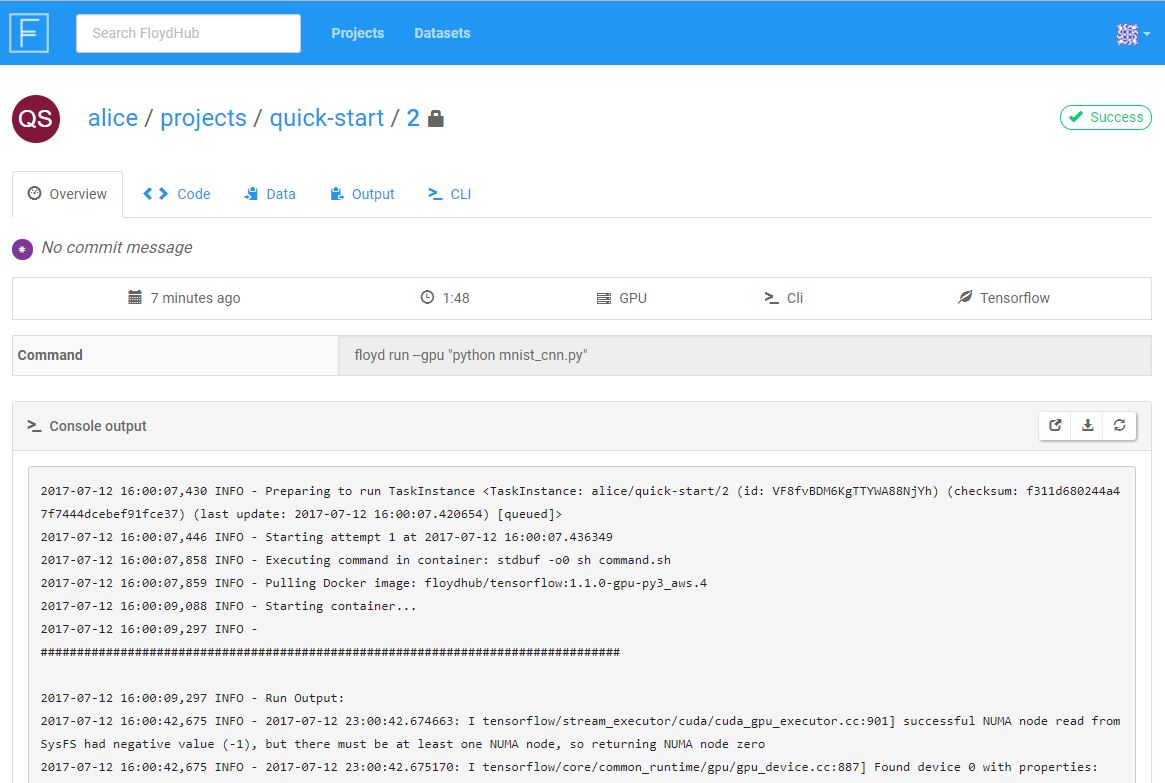Refresh the console output
This screenshot has width=1165, height=783.
coord(1119,426)
